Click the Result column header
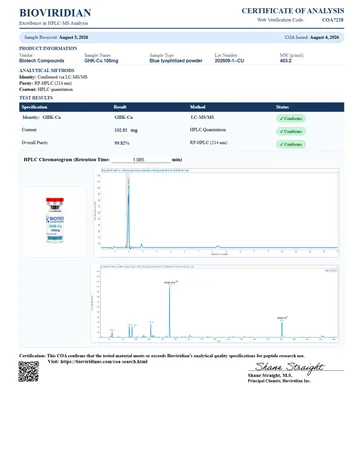 120,107
